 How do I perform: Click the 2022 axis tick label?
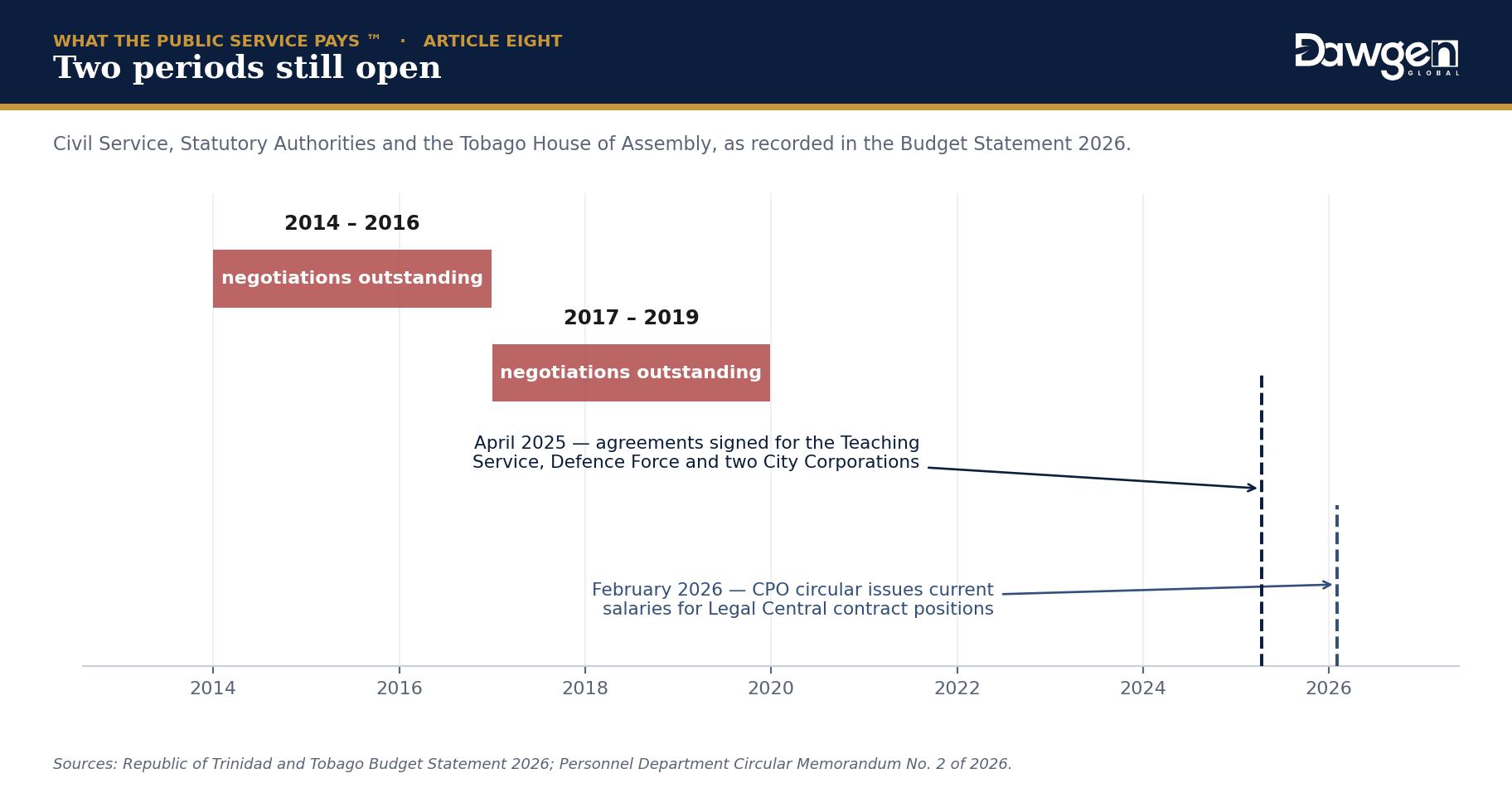tap(957, 688)
